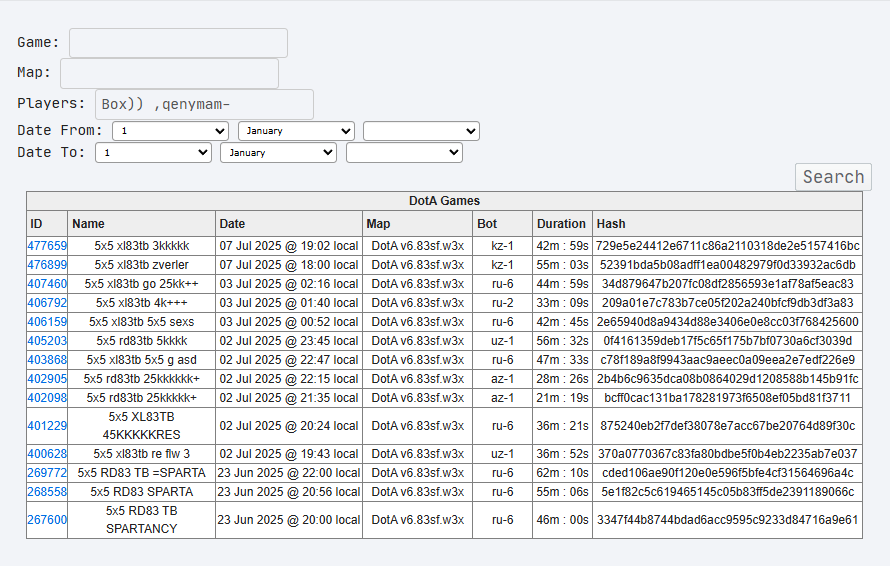Select the name '5x5 xl83tb zverler'
Image resolution: width=890 pixels, height=566 pixels.
[x=142, y=265]
